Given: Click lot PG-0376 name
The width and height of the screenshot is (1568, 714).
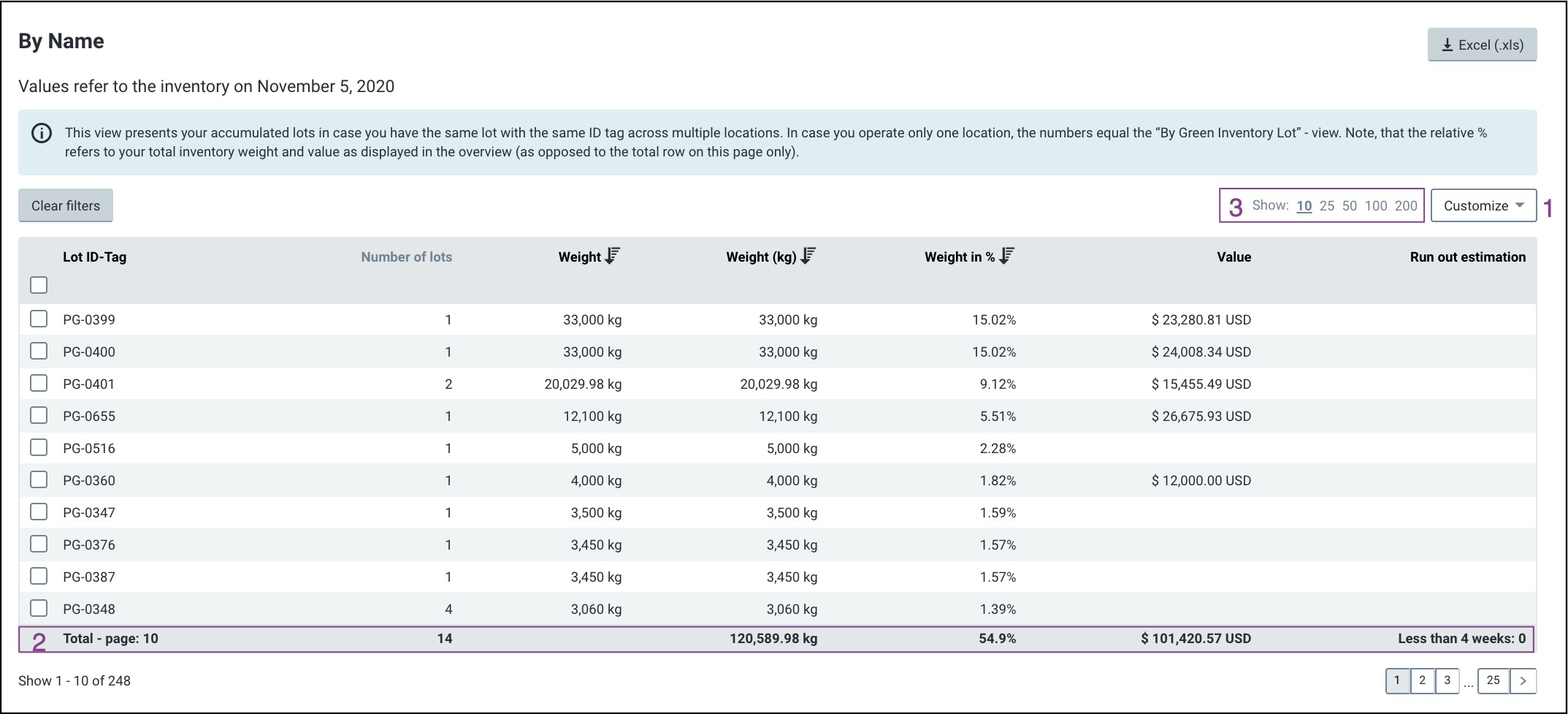Looking at the screenshot, I should pyautogui.click(x=89, y=545).
